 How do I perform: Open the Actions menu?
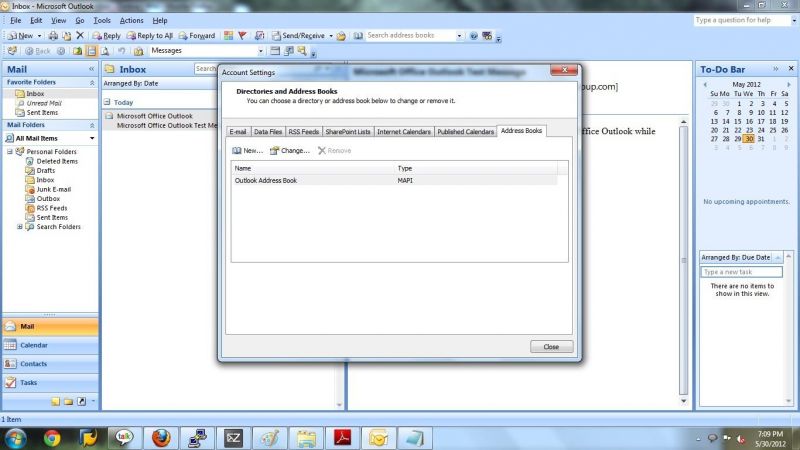132,20
